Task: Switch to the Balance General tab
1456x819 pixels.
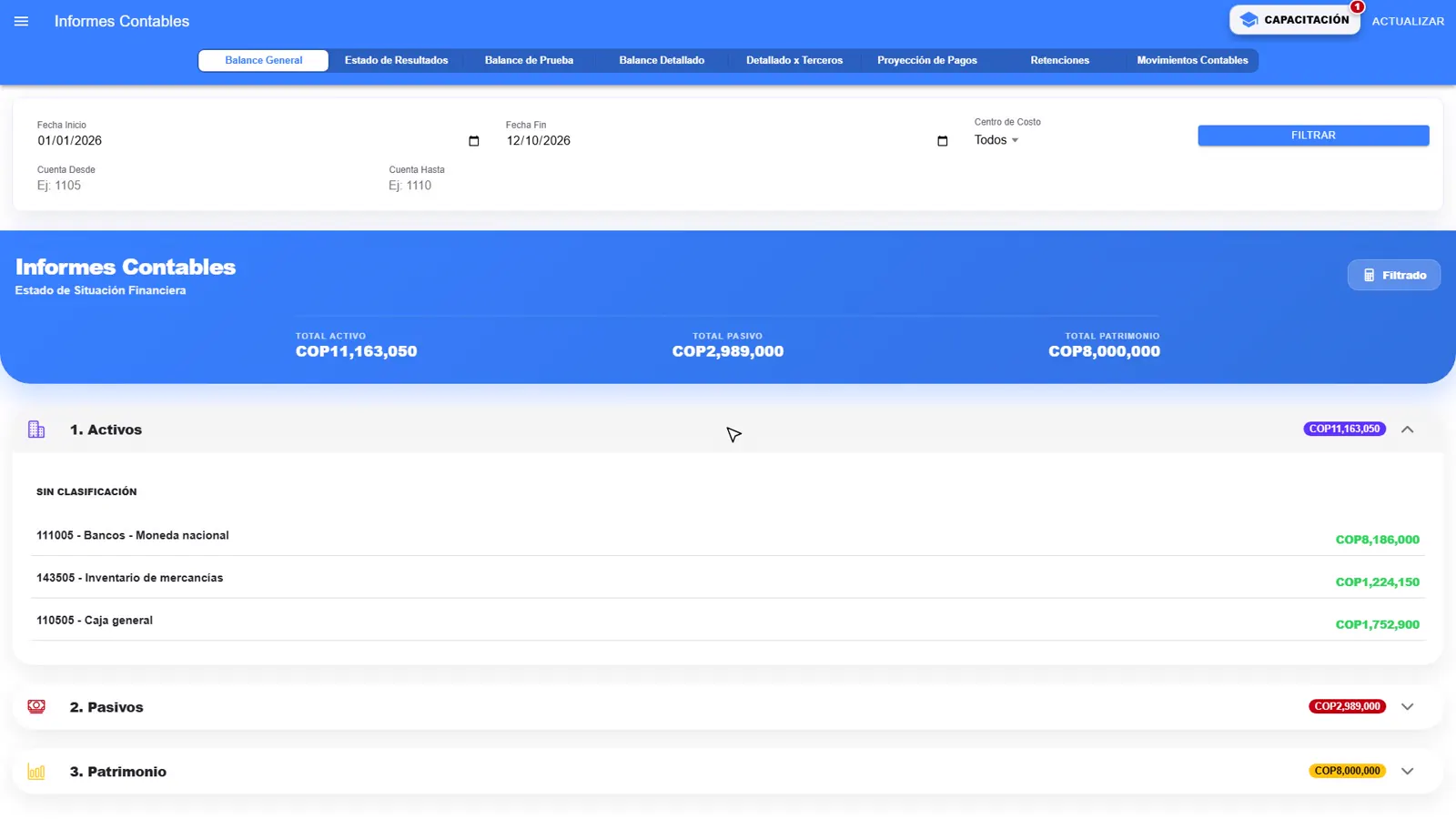Action: click(x=264, y=60)
